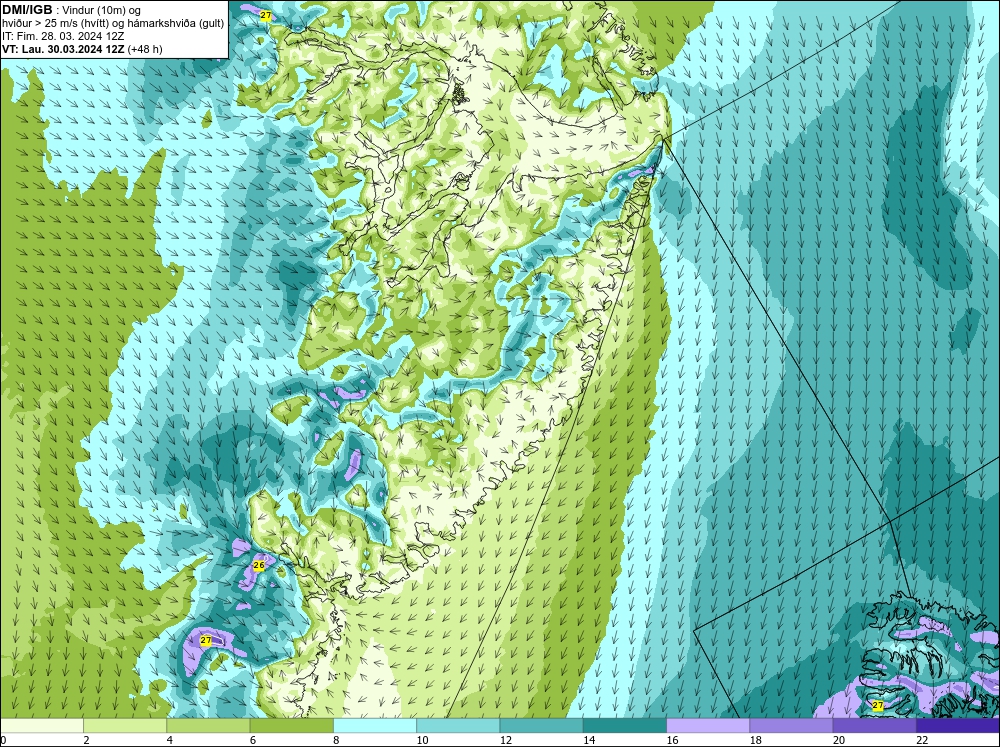Pick the 4–6 m/s green swatch
Image resolution: width=1000 pixels, height=747 pixels.
click(x=208, y=725)
